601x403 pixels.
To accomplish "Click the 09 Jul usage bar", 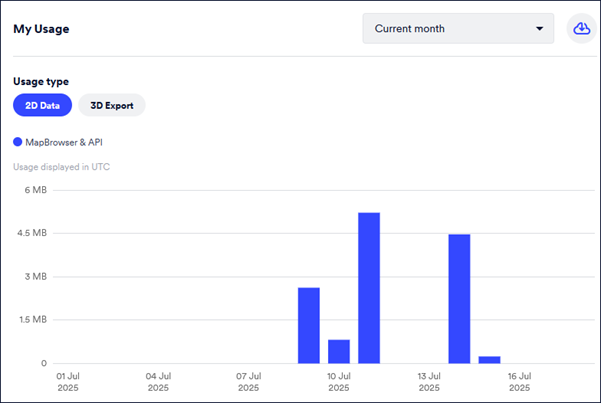I will click(309, 326).
